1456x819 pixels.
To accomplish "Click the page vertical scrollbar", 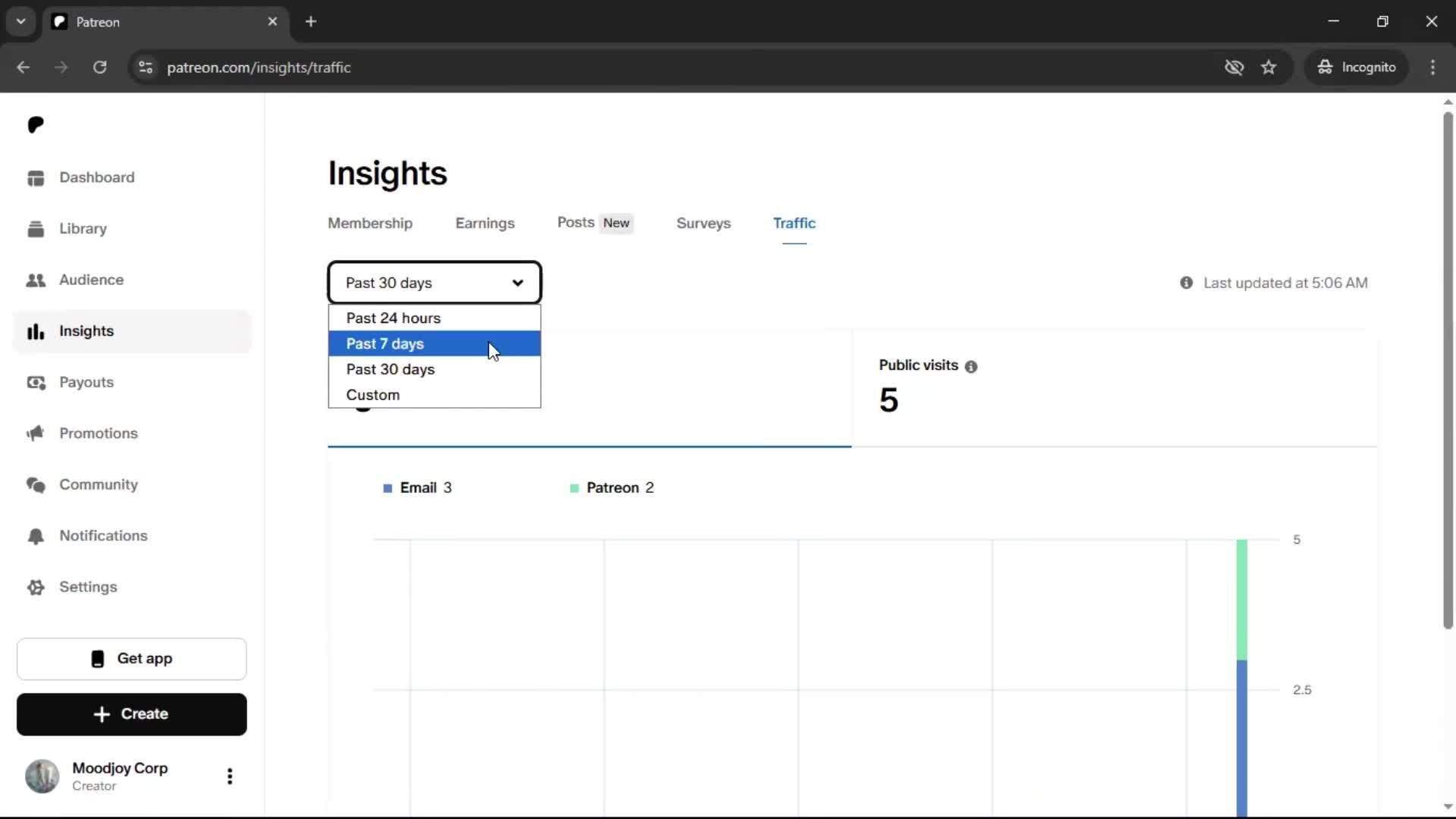I will (x=1448, y=370).
